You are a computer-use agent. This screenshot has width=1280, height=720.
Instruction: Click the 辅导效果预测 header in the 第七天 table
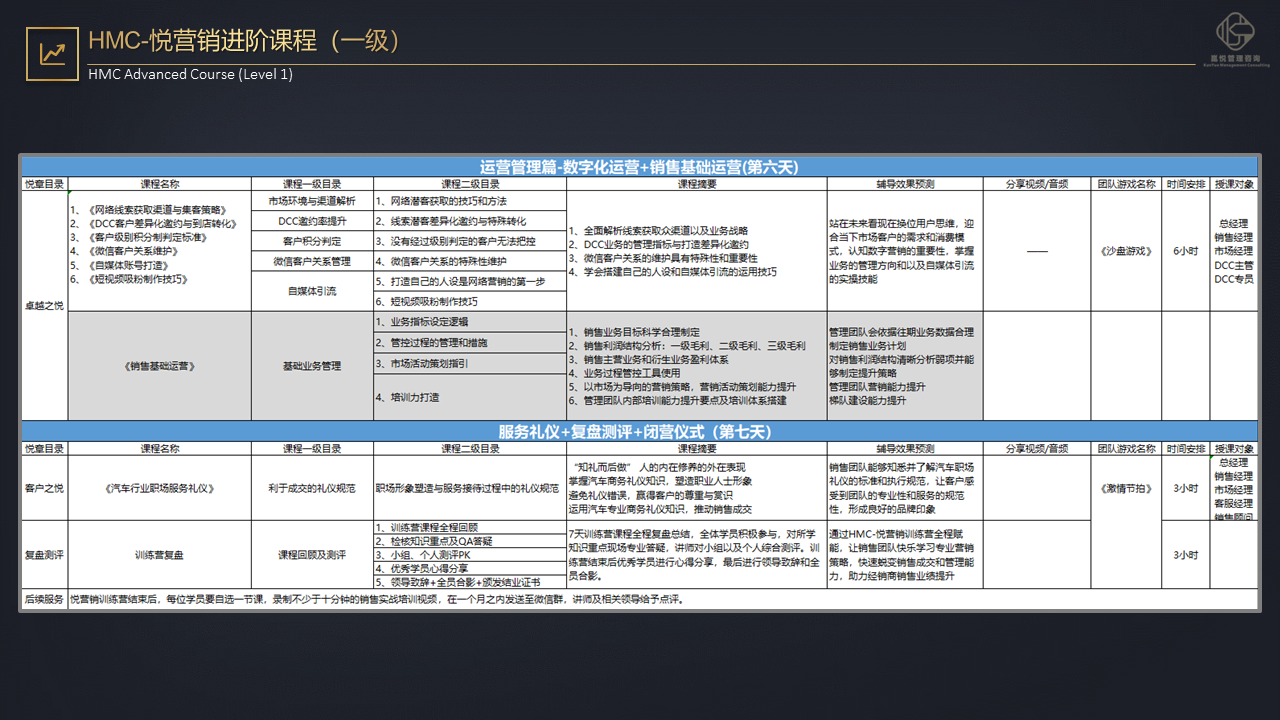[x=904, y=449]
